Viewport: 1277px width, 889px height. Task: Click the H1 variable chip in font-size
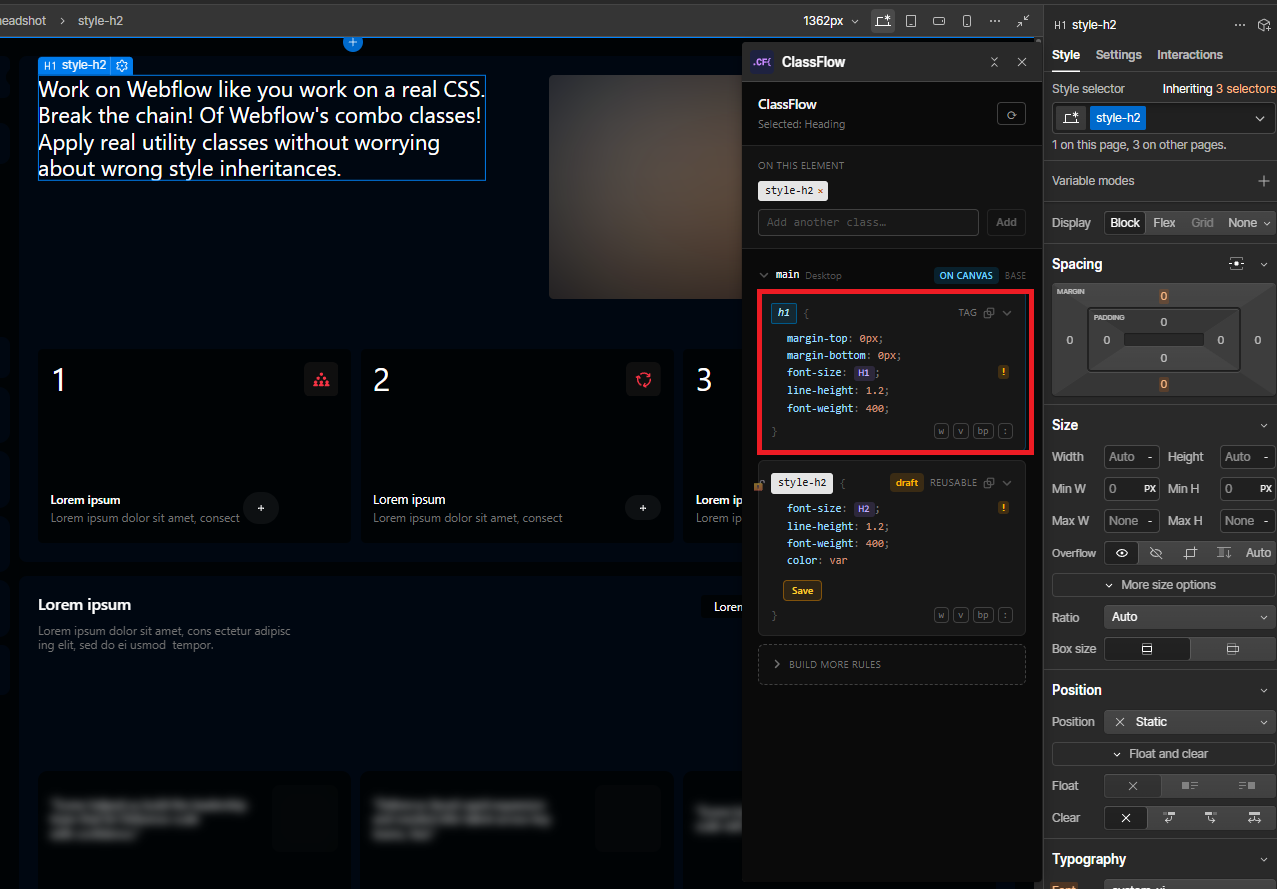[x=864, y=372]
